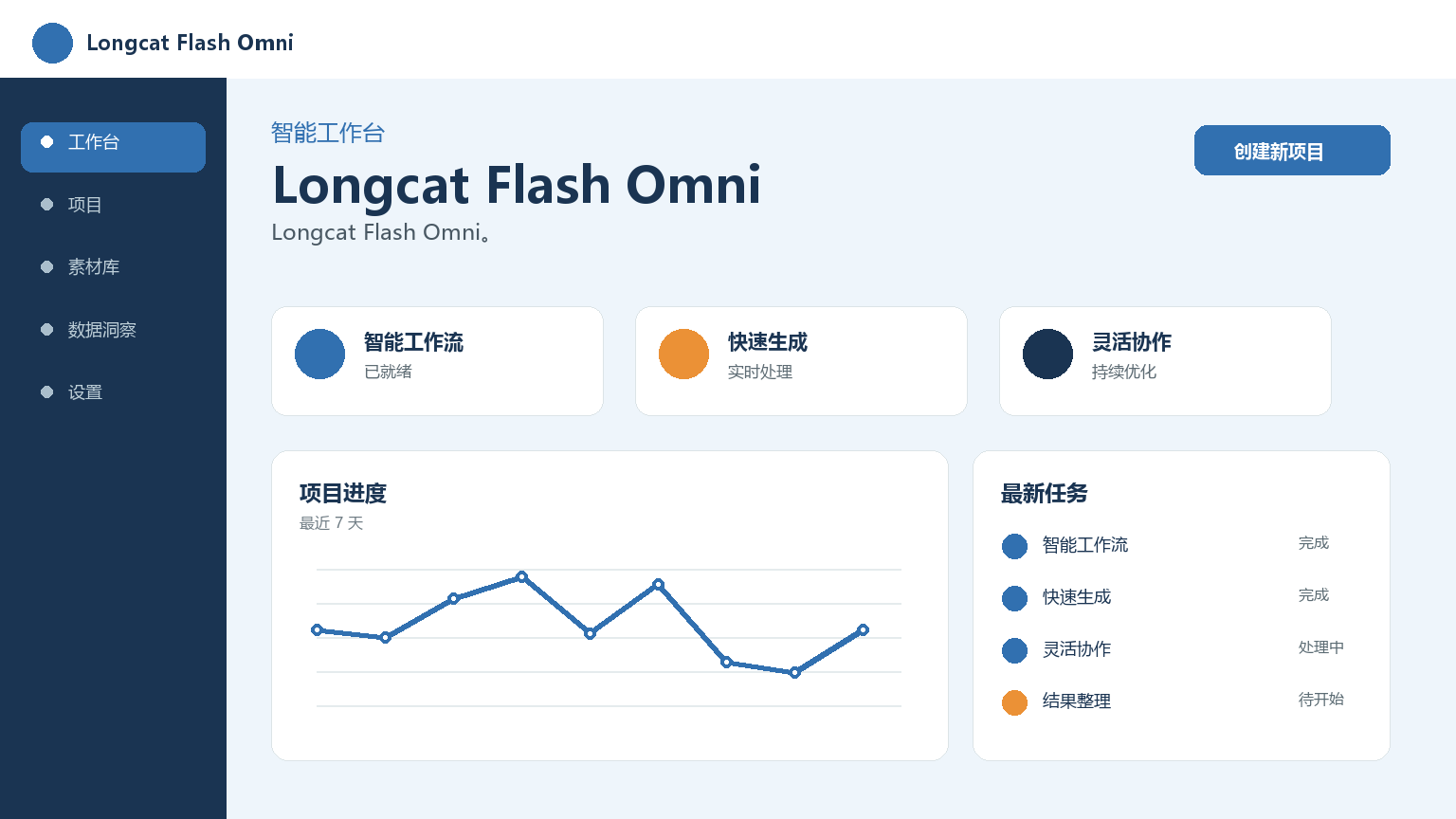Select the lowest data point on the chart
Viewport: 1456px width, 819px height.
(794, 672)
